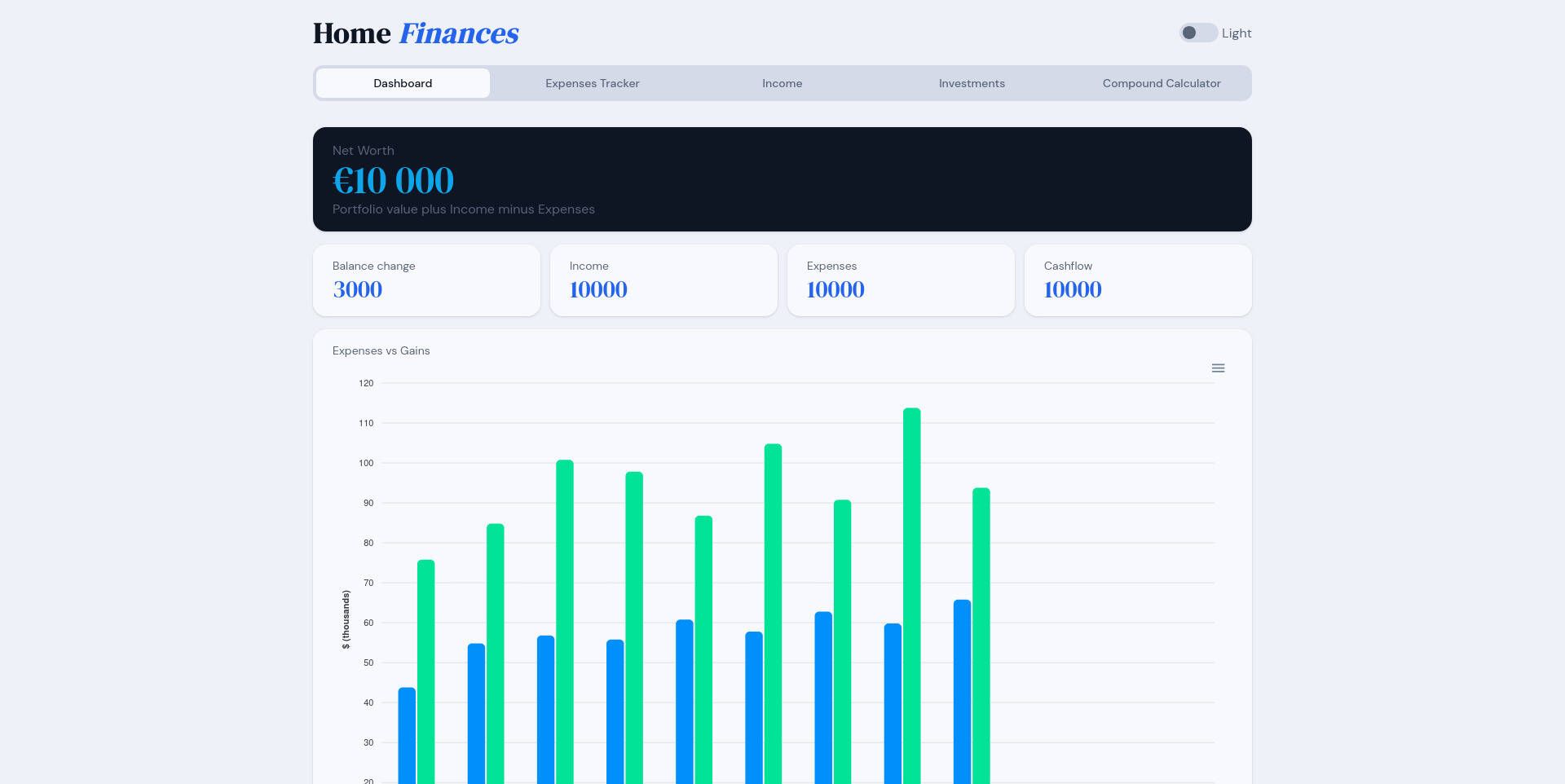This screenshot has height=784, width=1565.
Task: Click the Cashflow card label
Action: coord(1068,266)
